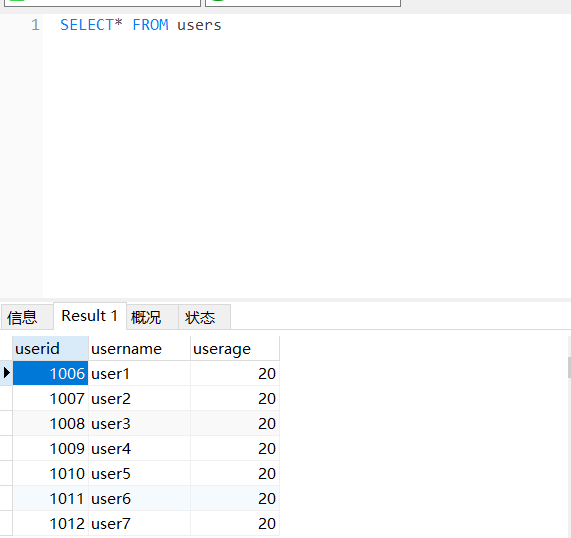Select cell with userid 1008
The height and width of the screenshot is (538, 571).
(50, 424)
